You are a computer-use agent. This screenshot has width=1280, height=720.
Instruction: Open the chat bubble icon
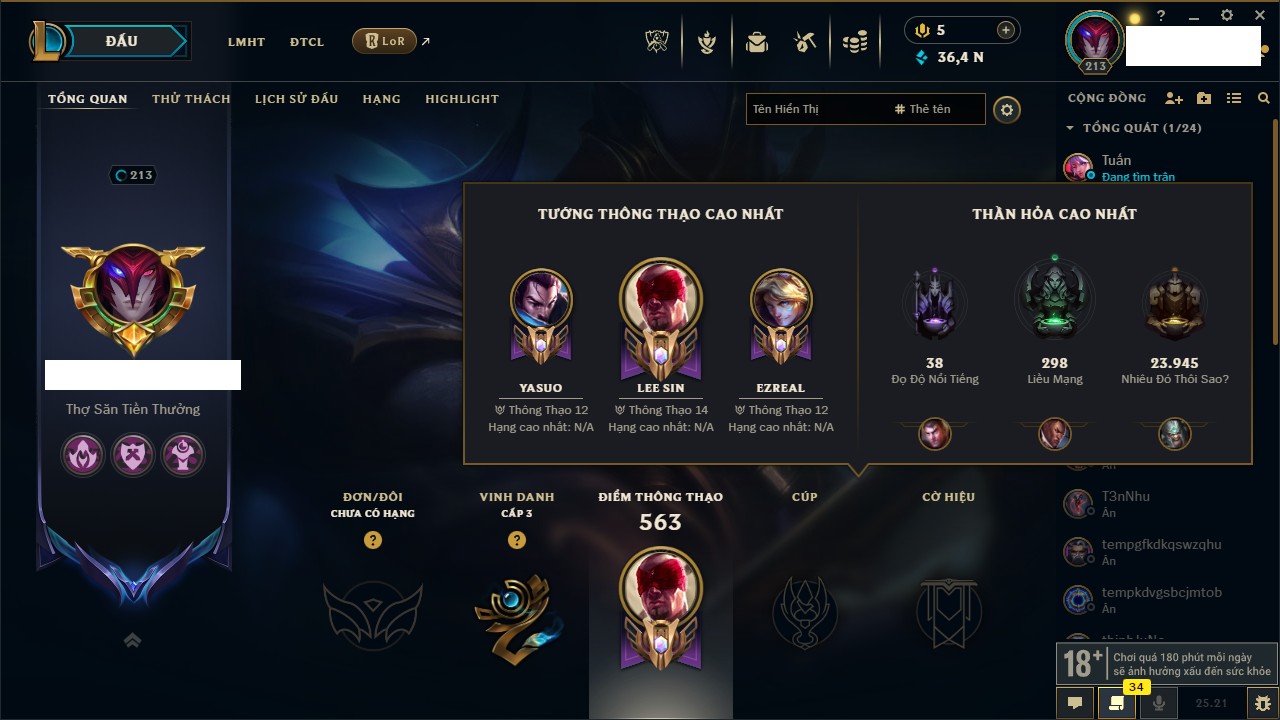[1075, 703]
